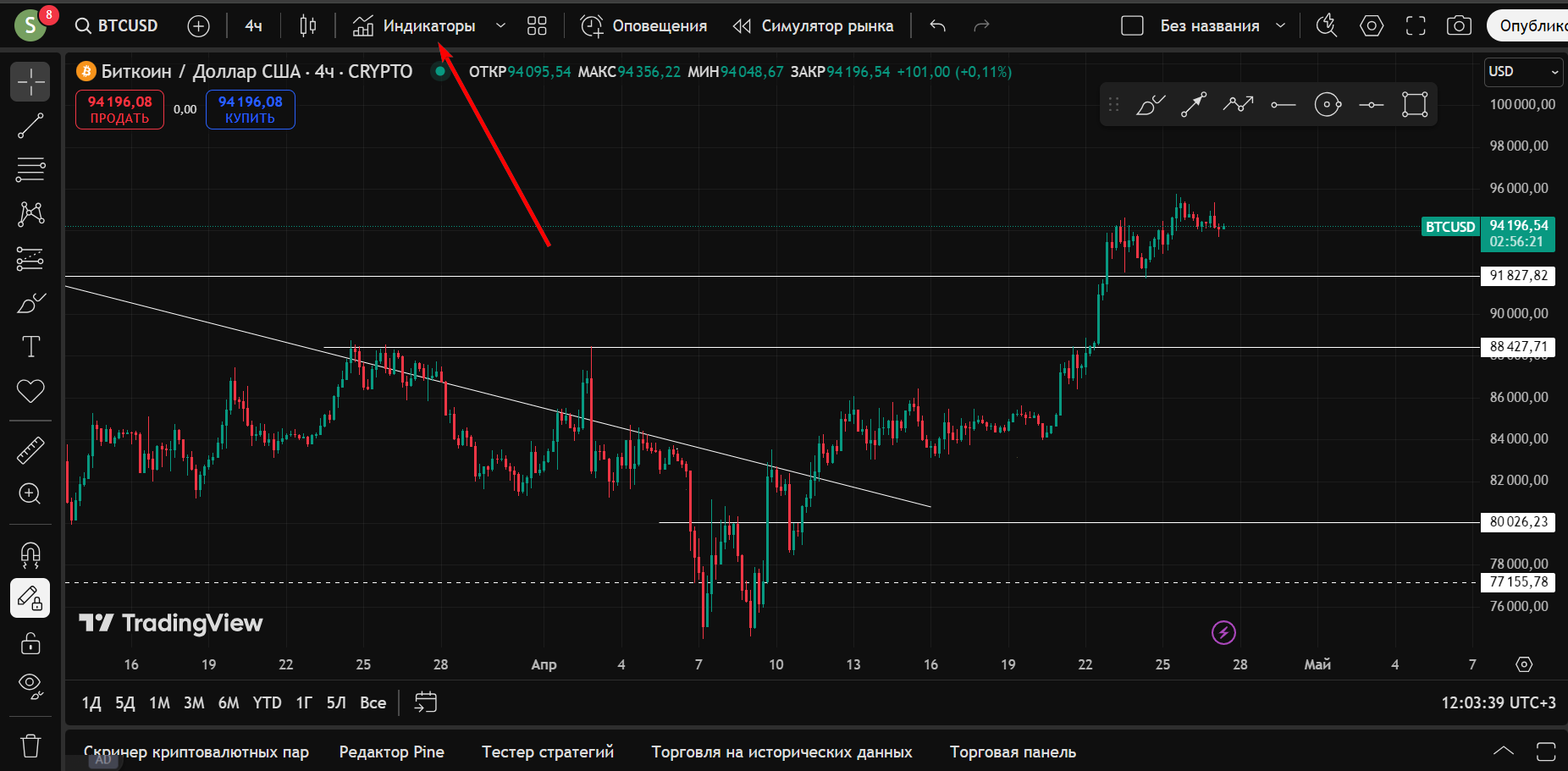The width and height of the screenshot is (1568, 771).
Task: Toggle stay in drawing mode
Action: coord(30,598)
